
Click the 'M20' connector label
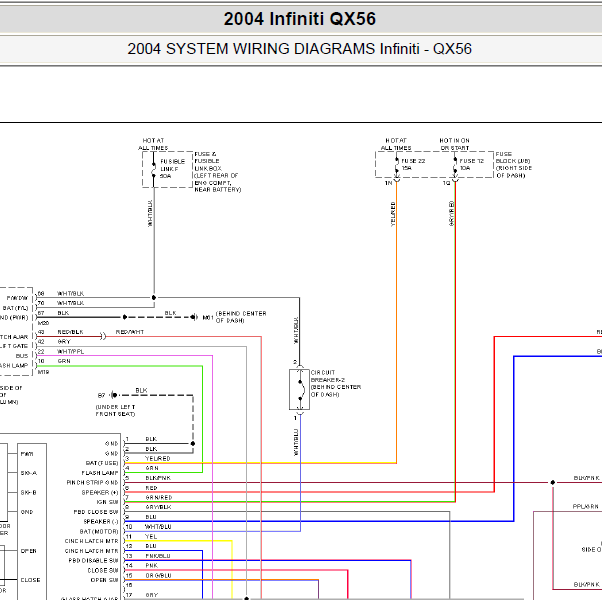pyautogui.click(x=43, y=323)
